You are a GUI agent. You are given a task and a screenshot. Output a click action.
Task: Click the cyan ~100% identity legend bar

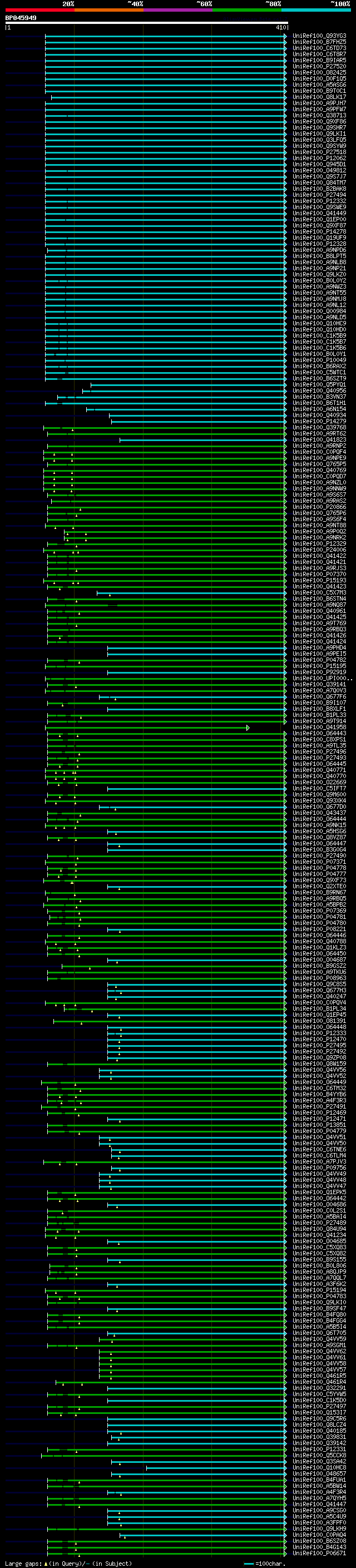[316, 10]
